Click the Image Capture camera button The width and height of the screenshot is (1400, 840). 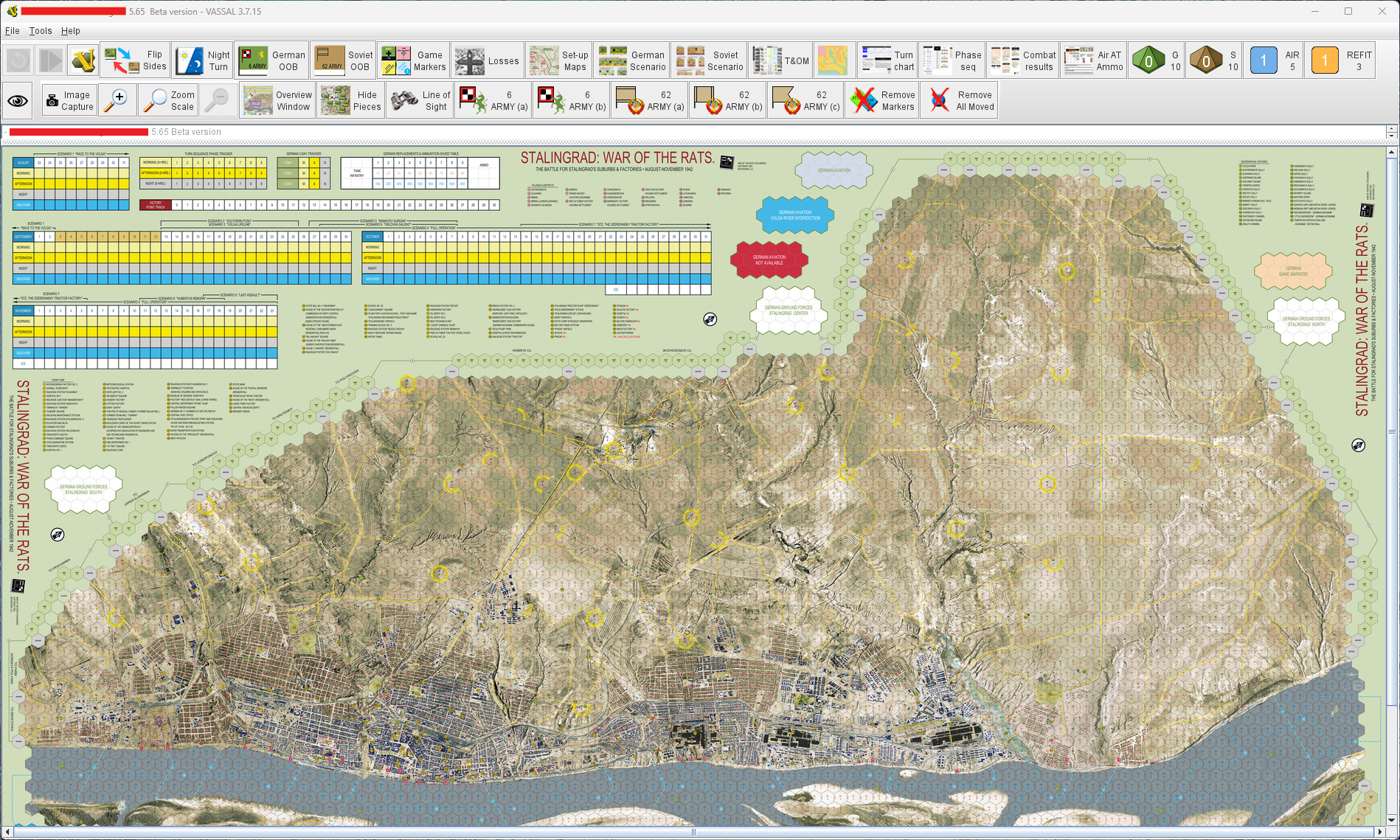(x=69, y=100)
